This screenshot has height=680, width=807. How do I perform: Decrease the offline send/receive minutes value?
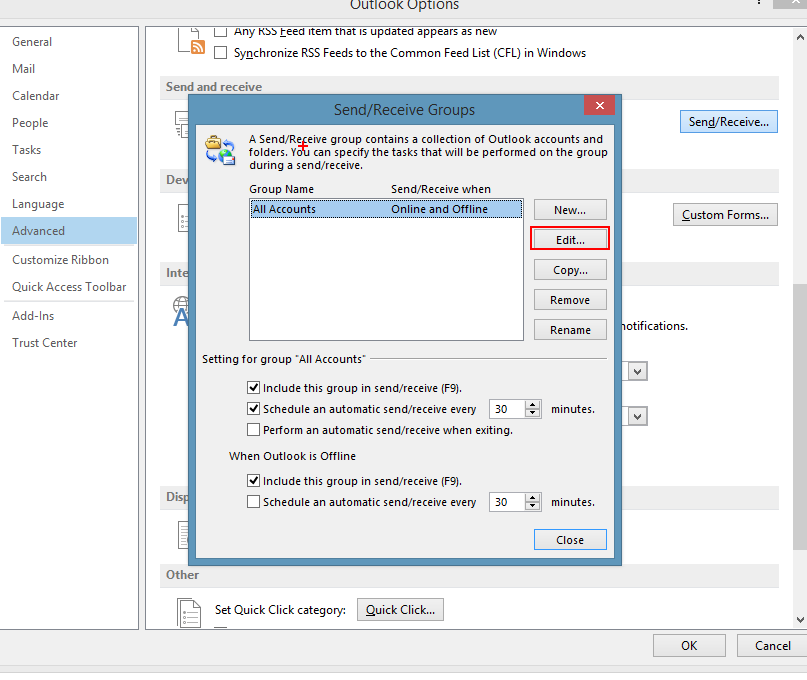[533, 506]
